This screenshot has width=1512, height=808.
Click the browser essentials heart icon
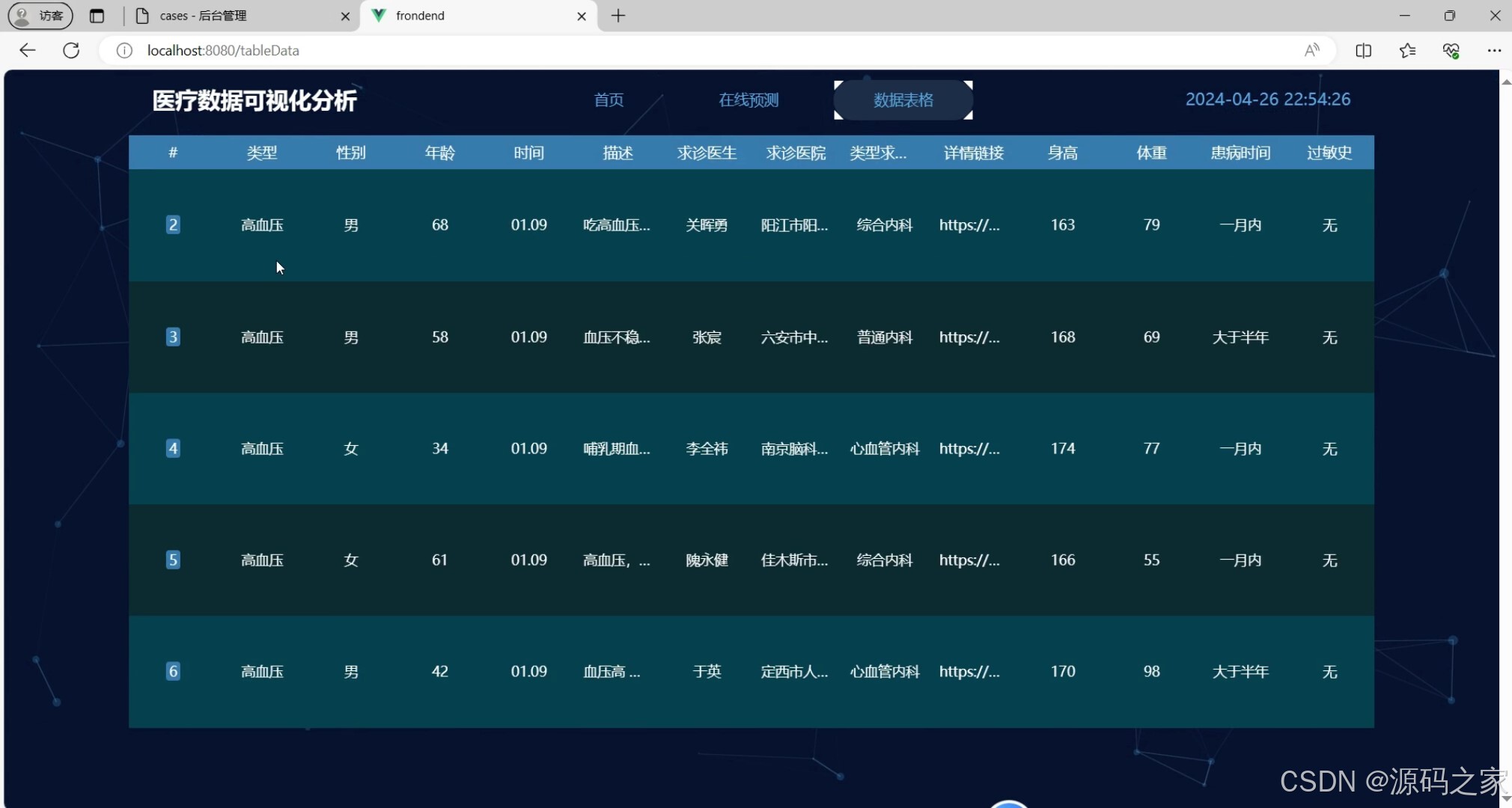click(x=1451, y=50)
